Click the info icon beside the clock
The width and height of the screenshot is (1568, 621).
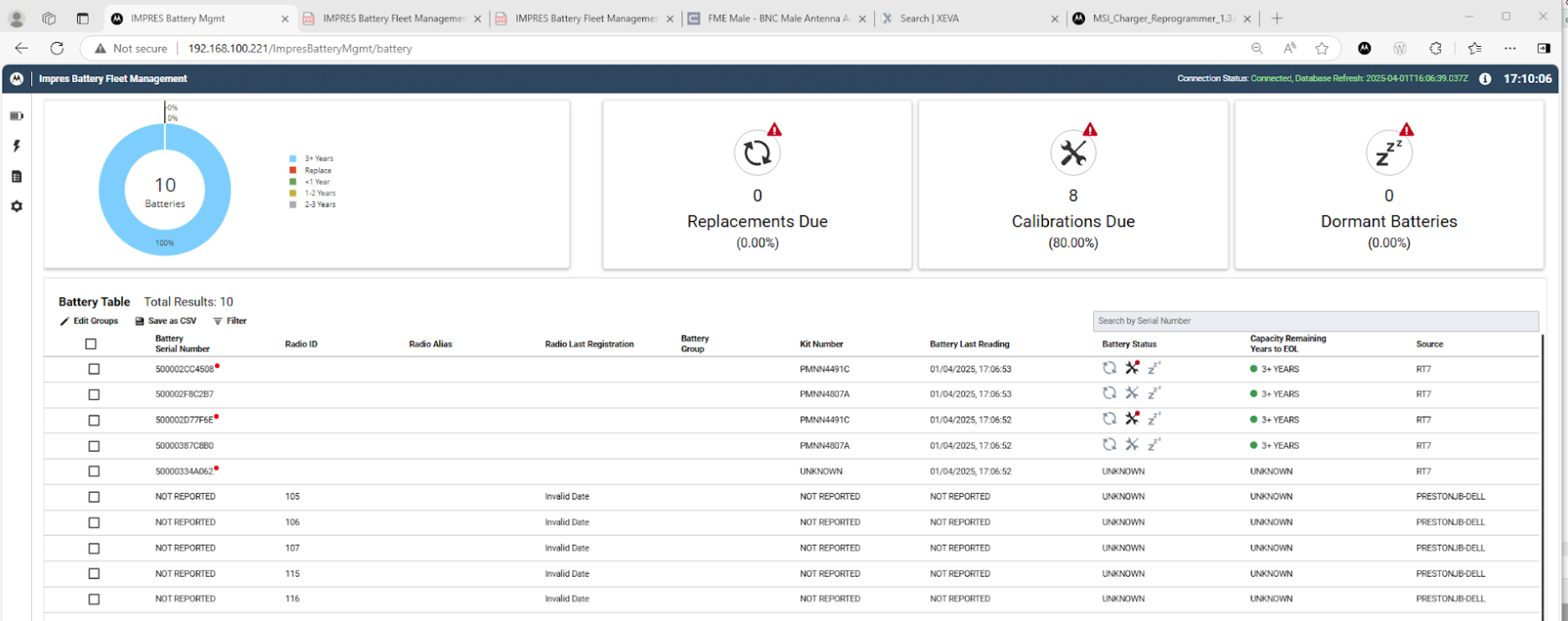(x=1485, y=79)
